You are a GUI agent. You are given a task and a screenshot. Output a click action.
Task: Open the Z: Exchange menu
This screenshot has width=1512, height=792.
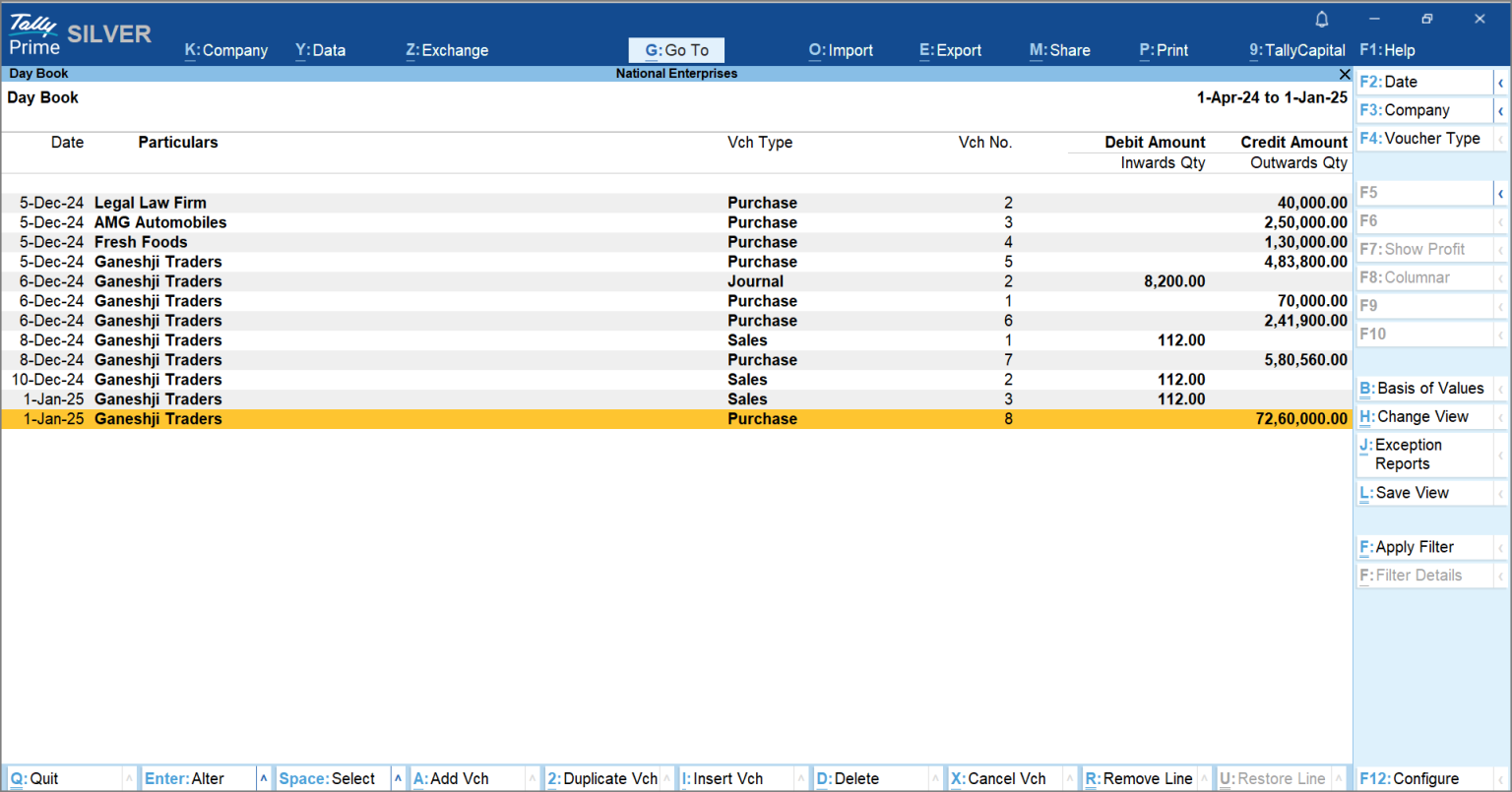(446, 49)
